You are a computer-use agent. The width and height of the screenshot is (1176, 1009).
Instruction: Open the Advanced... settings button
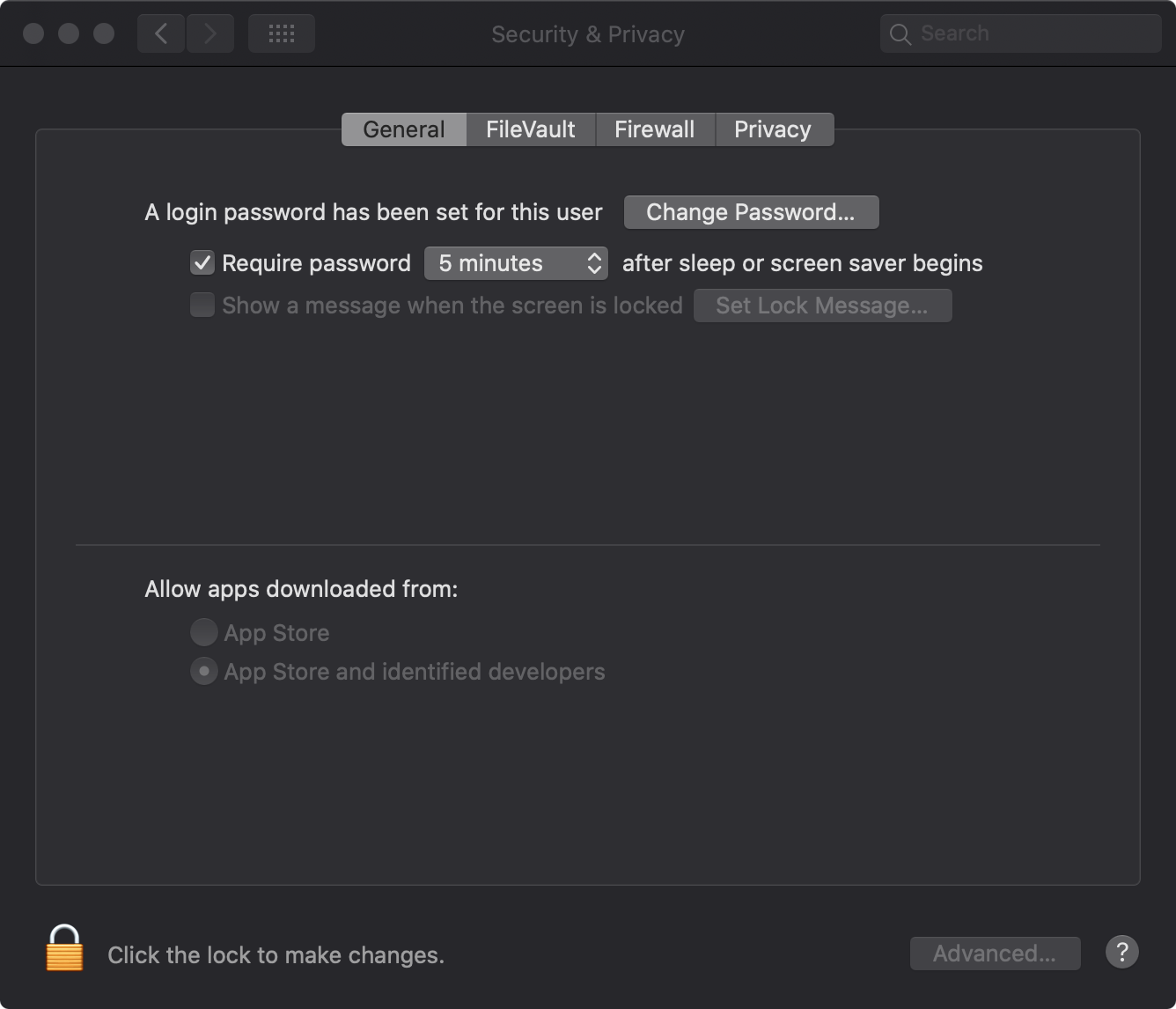tap(995, 954)
